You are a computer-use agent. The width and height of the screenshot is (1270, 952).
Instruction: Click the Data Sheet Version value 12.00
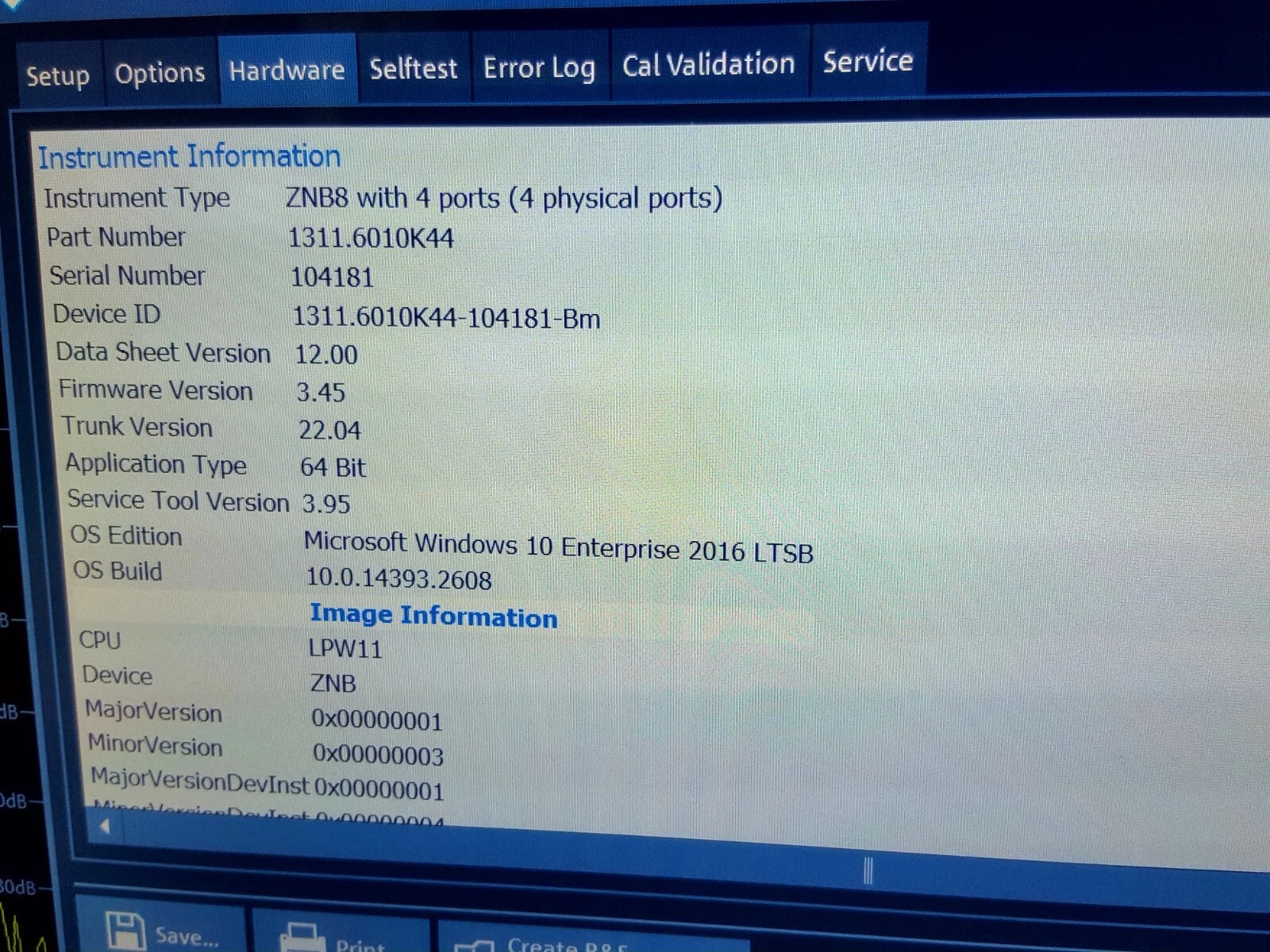click(326, 354)
